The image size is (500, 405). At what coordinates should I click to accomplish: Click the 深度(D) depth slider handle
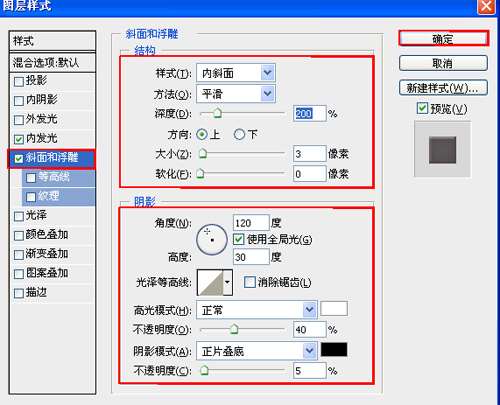coord(217,113)
